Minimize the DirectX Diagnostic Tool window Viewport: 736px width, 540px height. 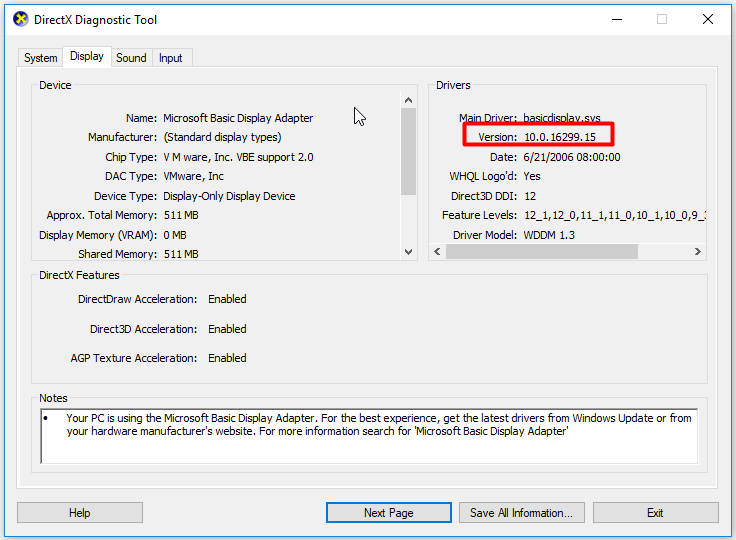point(615,19)
